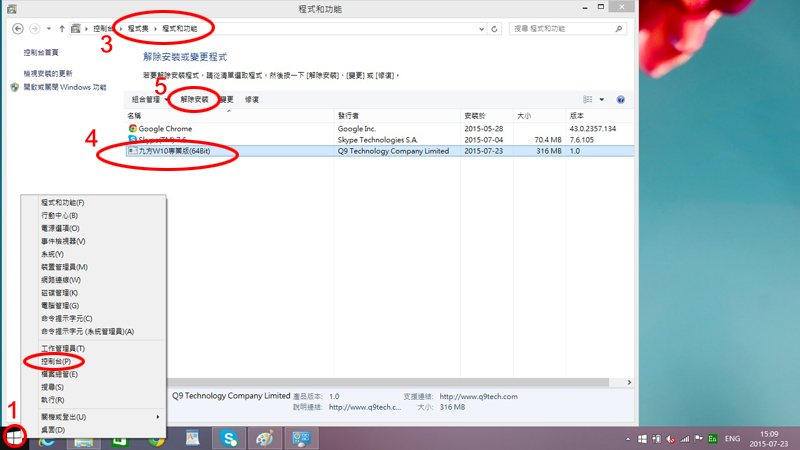Click the 解除安裝 uninstall button

point(194,99)
